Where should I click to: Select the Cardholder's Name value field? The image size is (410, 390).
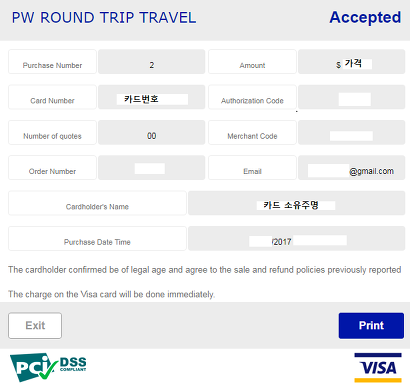[297, 203]
